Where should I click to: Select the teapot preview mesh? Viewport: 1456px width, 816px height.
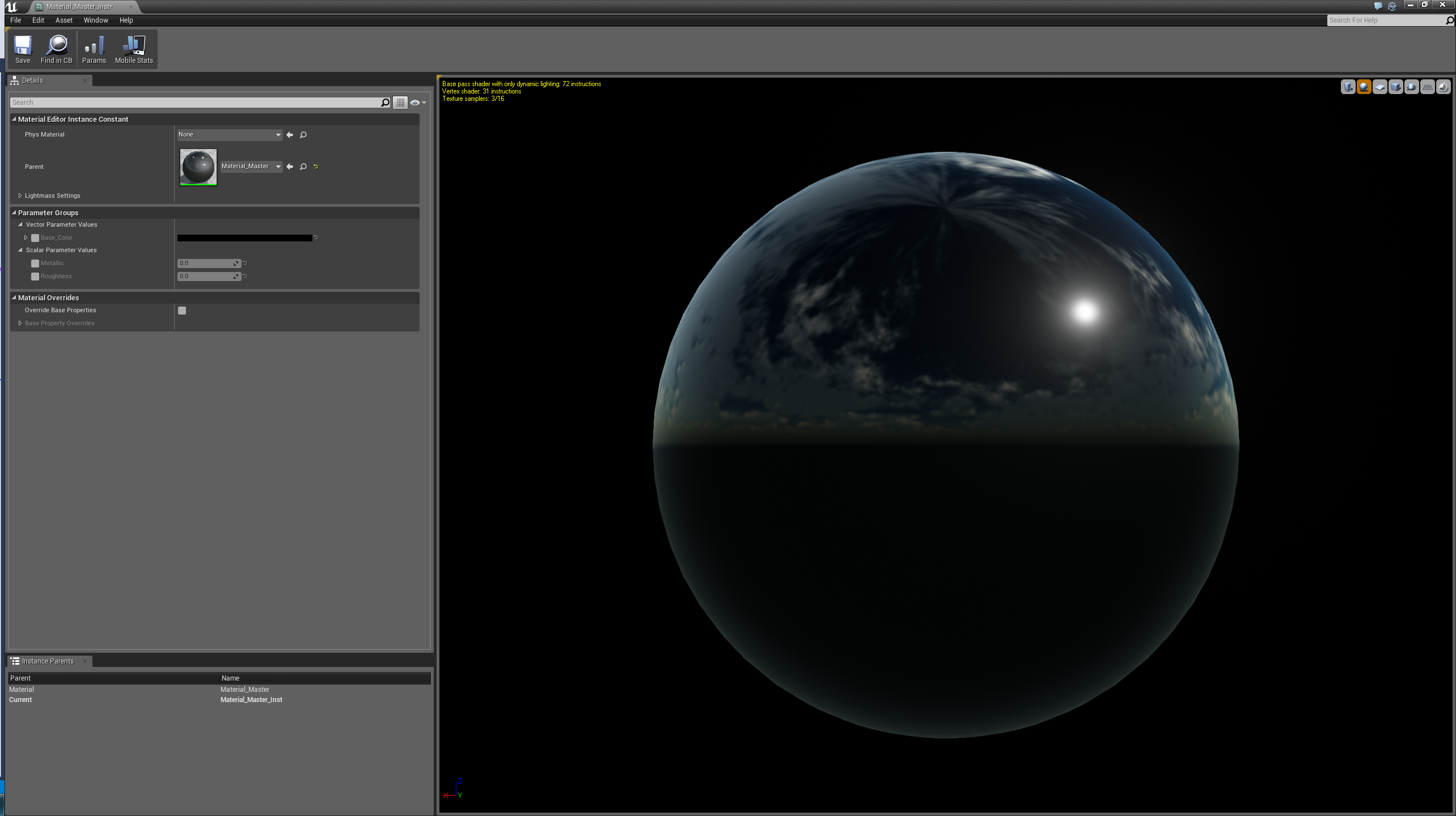point(1411,87)
